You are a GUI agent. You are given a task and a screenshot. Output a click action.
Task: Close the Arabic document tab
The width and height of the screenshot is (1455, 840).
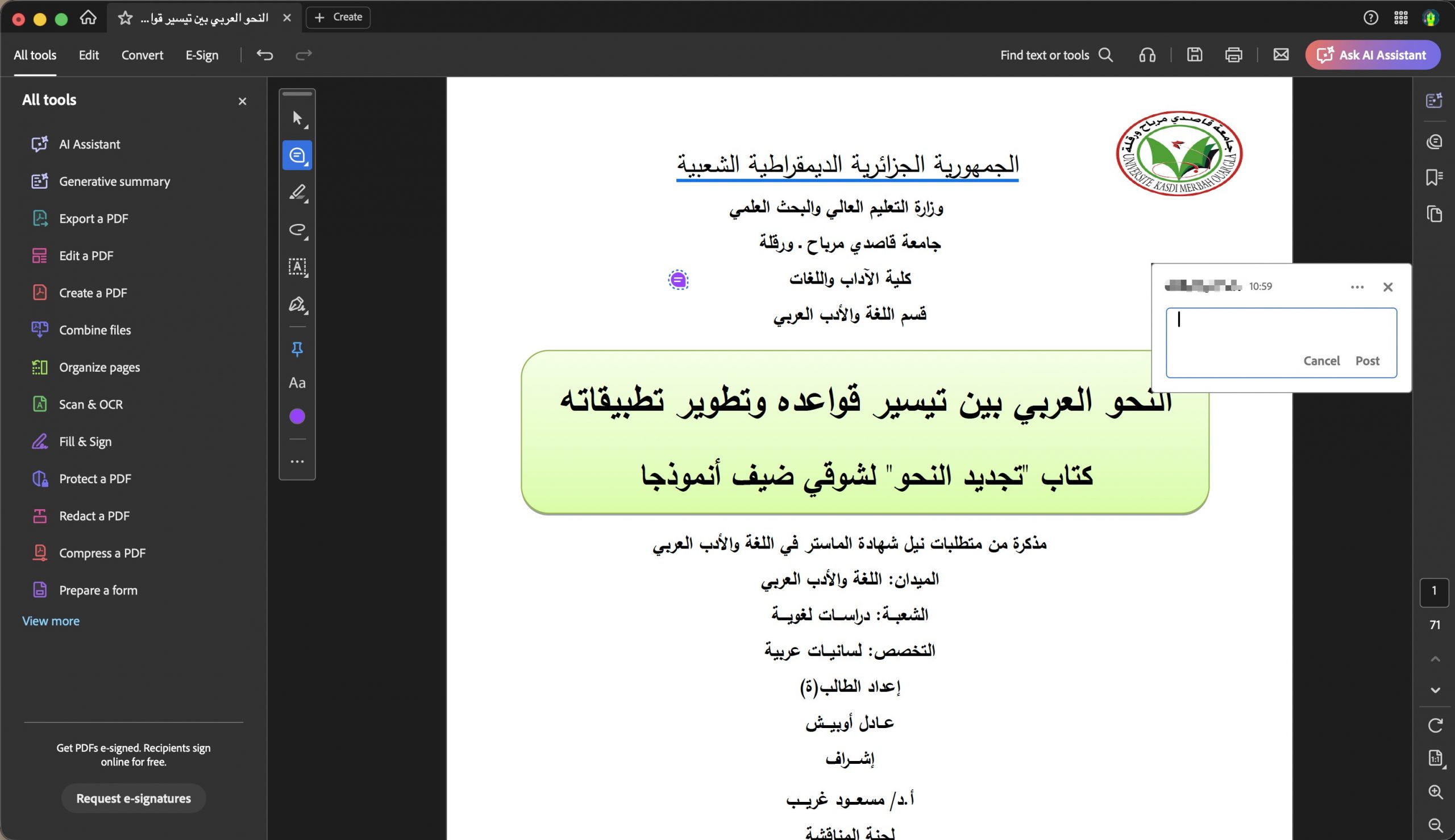tap(286, 18)
